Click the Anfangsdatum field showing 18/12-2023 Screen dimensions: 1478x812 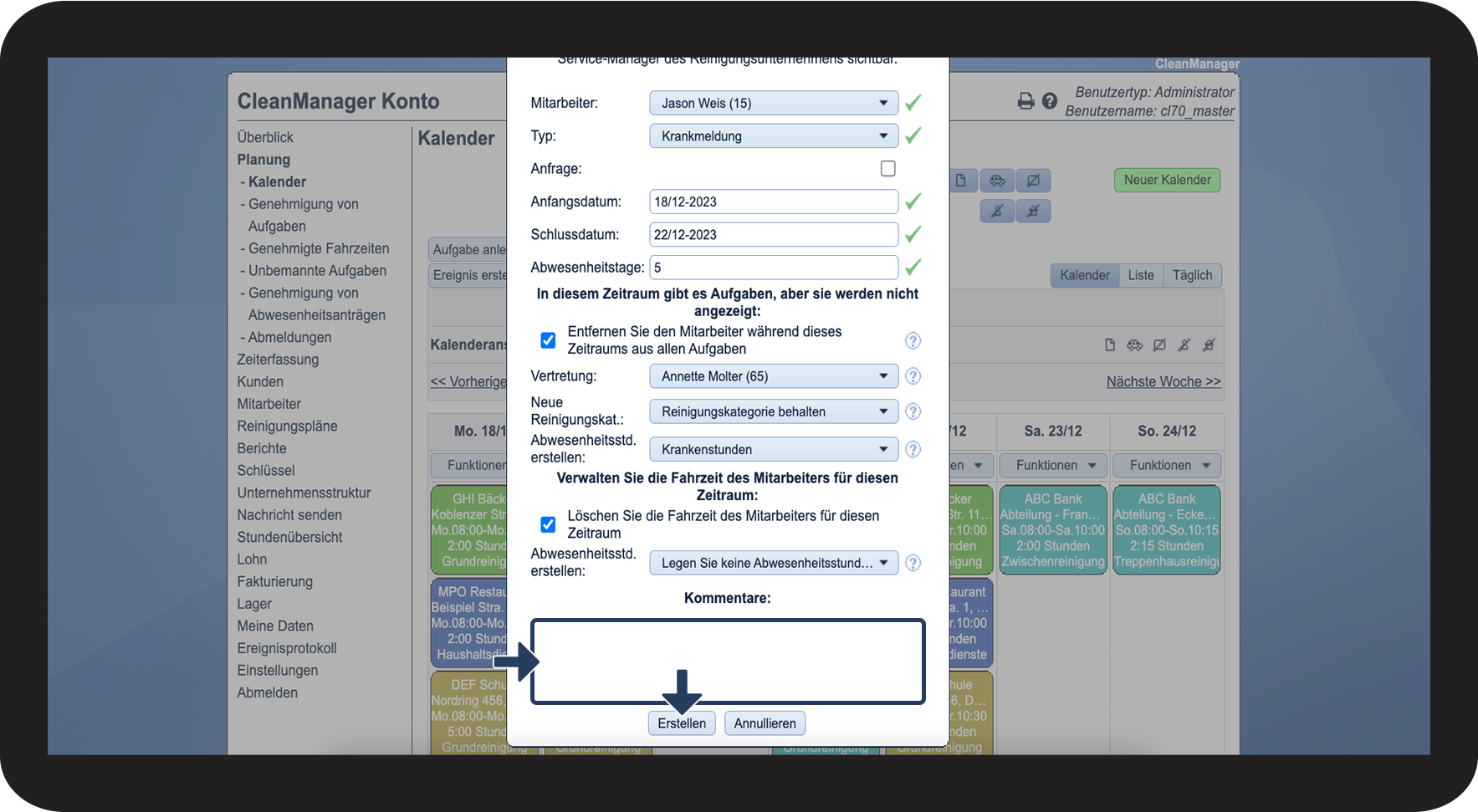[774, 202]
